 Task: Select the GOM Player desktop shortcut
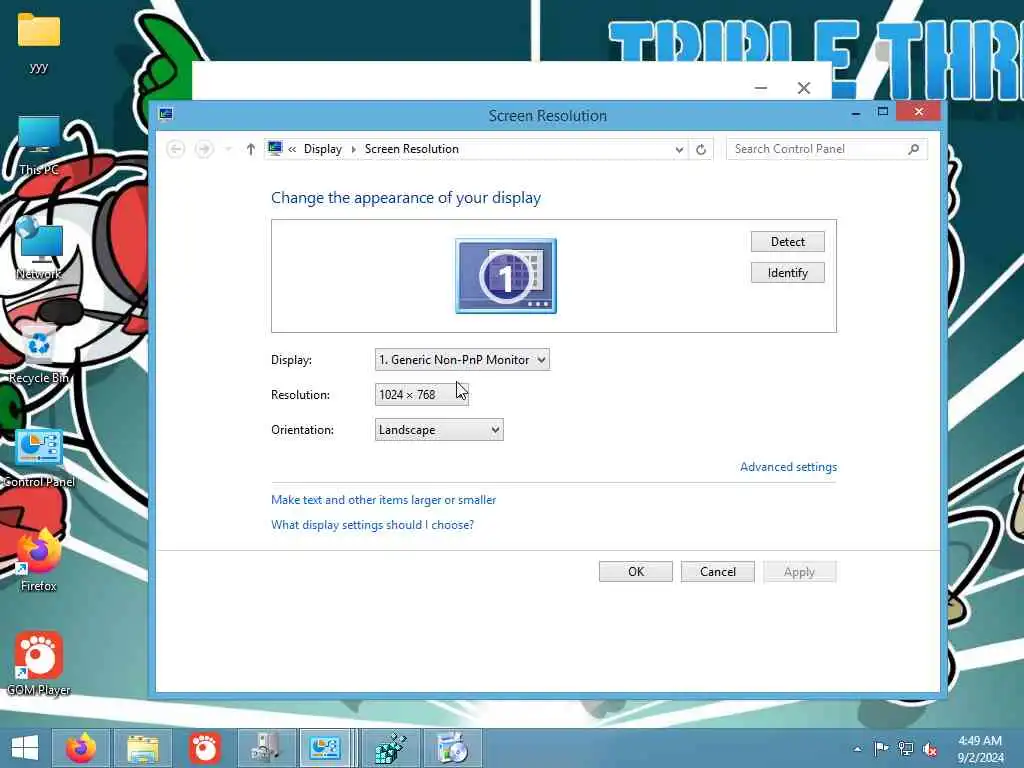click(x=39, y=664)
